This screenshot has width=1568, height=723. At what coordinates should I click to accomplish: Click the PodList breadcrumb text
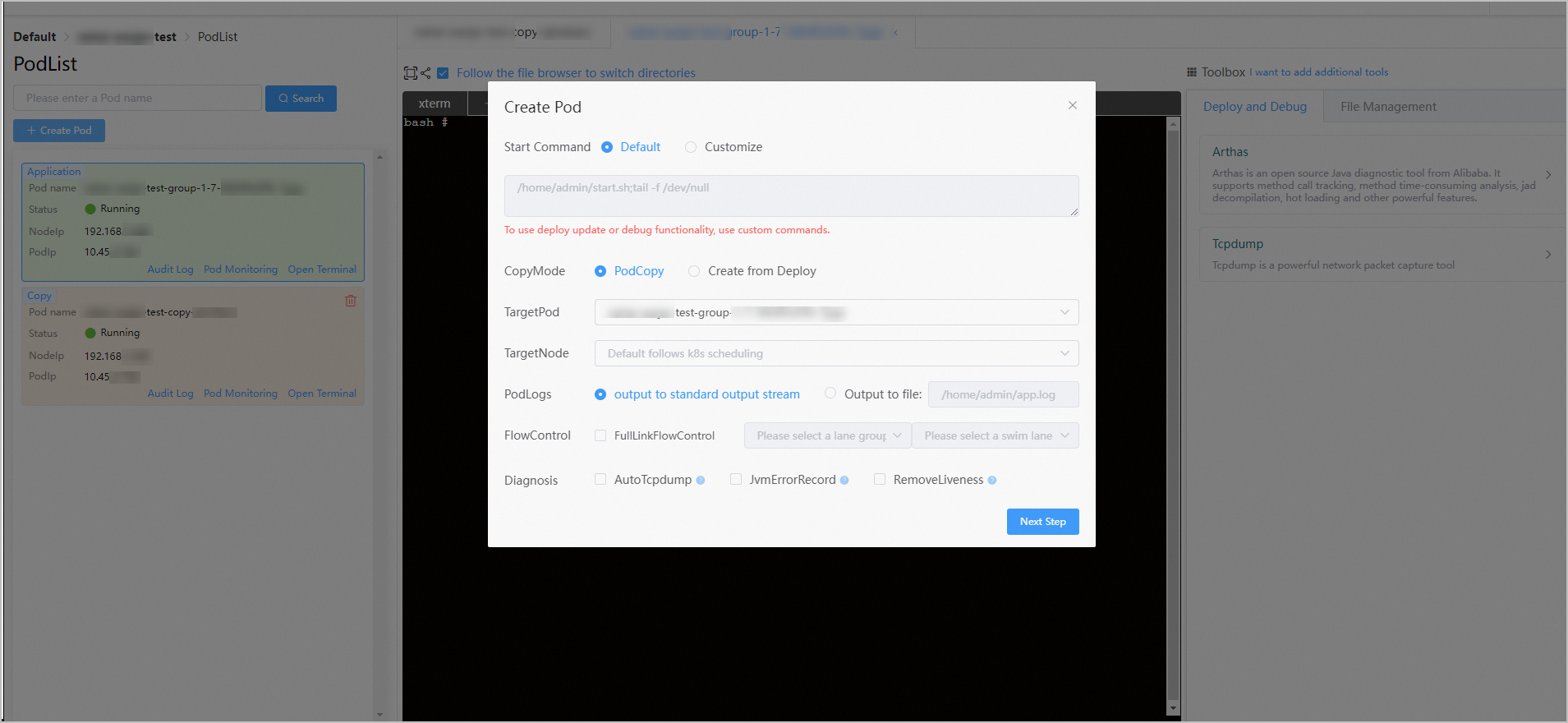pyautogui.click(x=218, y=37)
